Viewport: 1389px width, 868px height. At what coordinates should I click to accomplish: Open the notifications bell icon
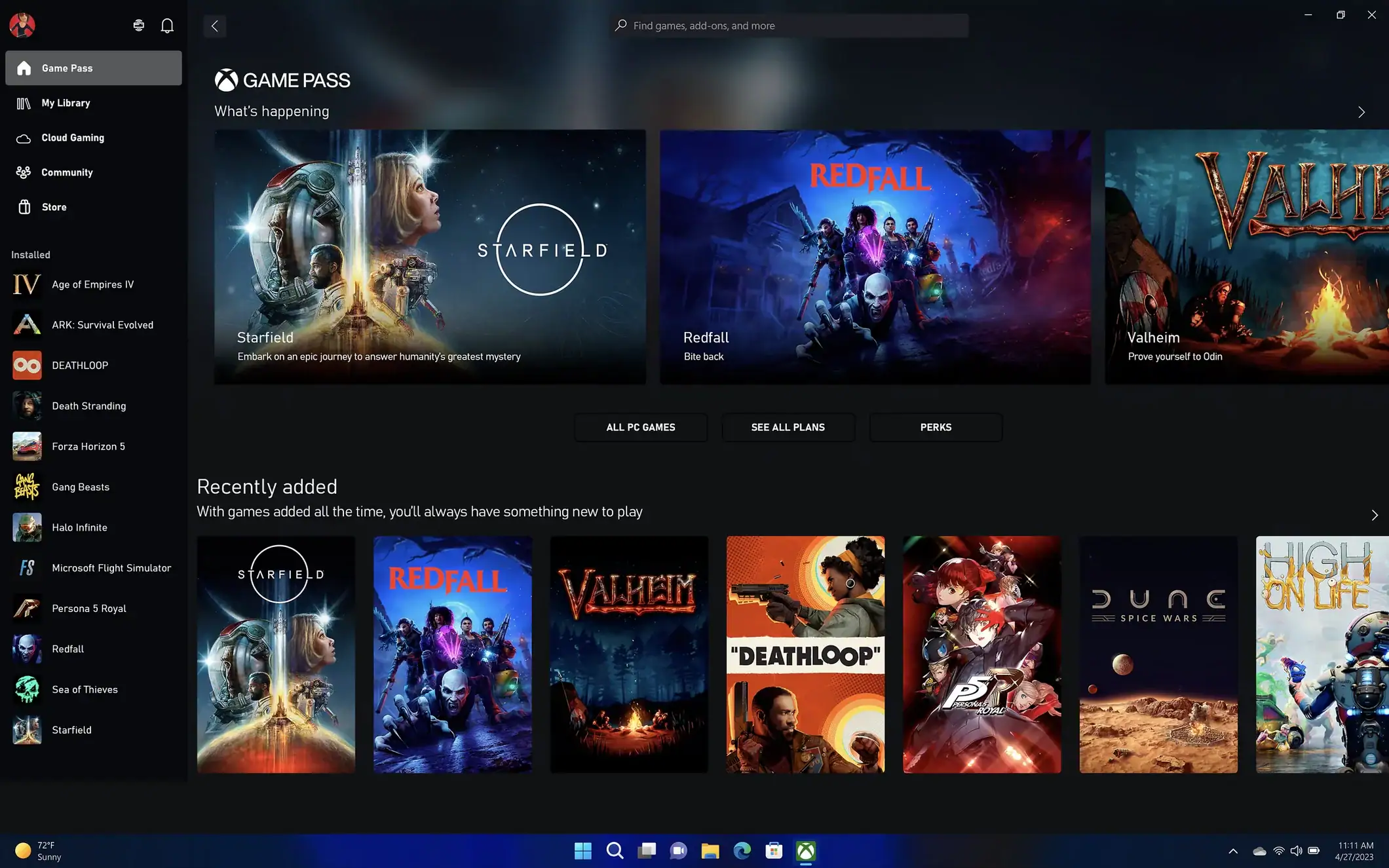tap(167, 26)
